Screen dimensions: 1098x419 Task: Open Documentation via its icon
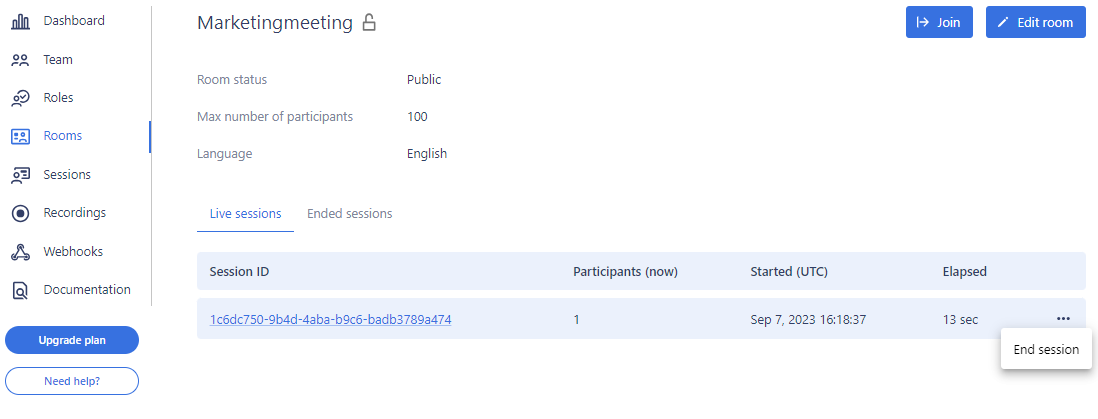(20, 290)
